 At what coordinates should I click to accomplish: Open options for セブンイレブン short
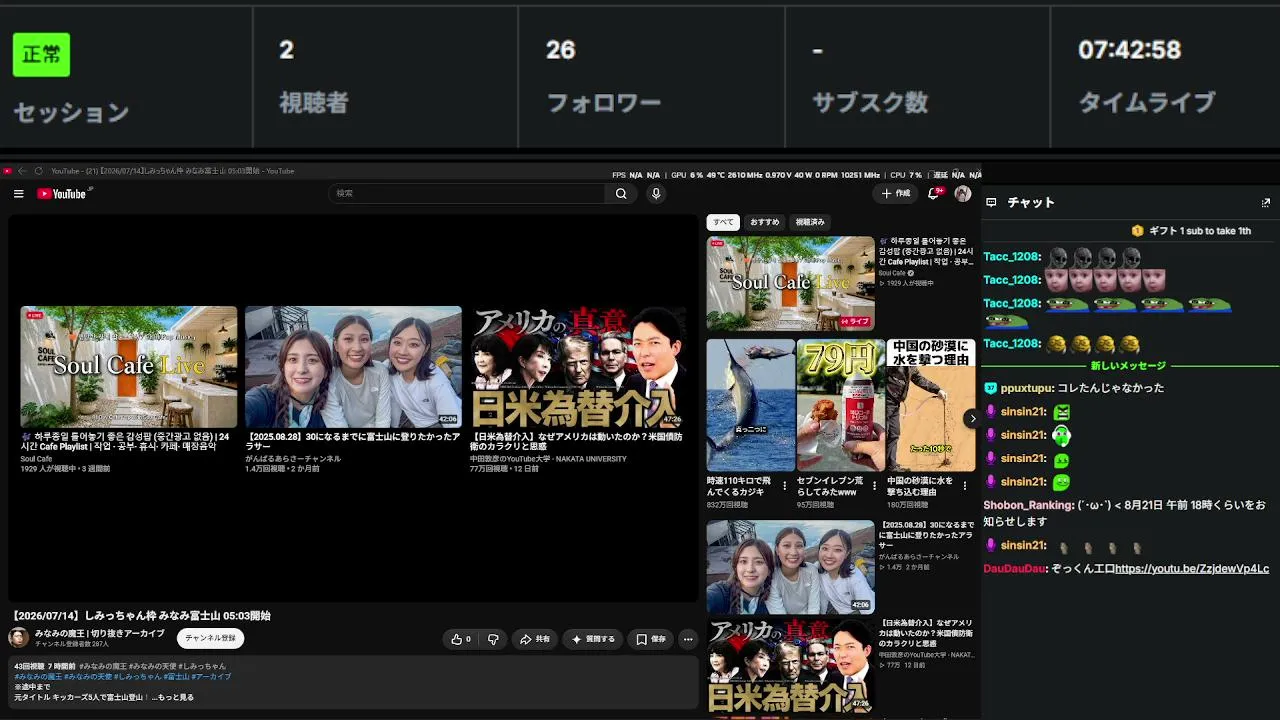click(x=874, y=486)
